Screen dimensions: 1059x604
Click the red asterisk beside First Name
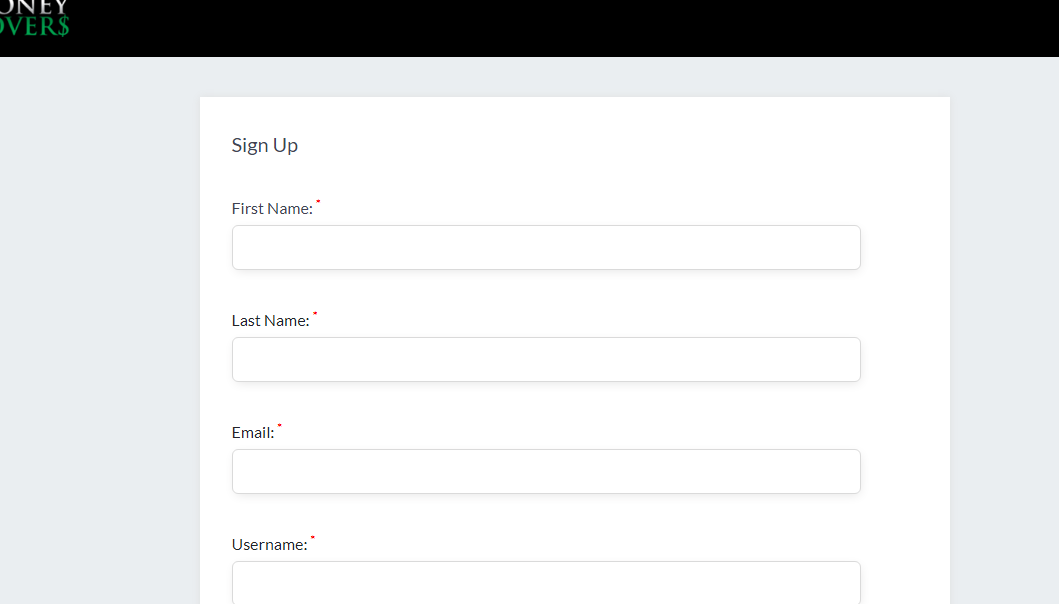point(318,201)
